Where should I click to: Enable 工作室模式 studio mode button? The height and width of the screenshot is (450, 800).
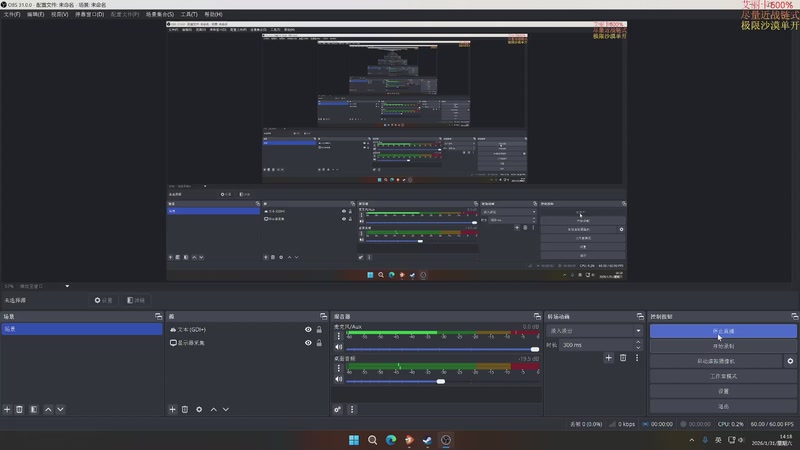[x=723, y=376]
